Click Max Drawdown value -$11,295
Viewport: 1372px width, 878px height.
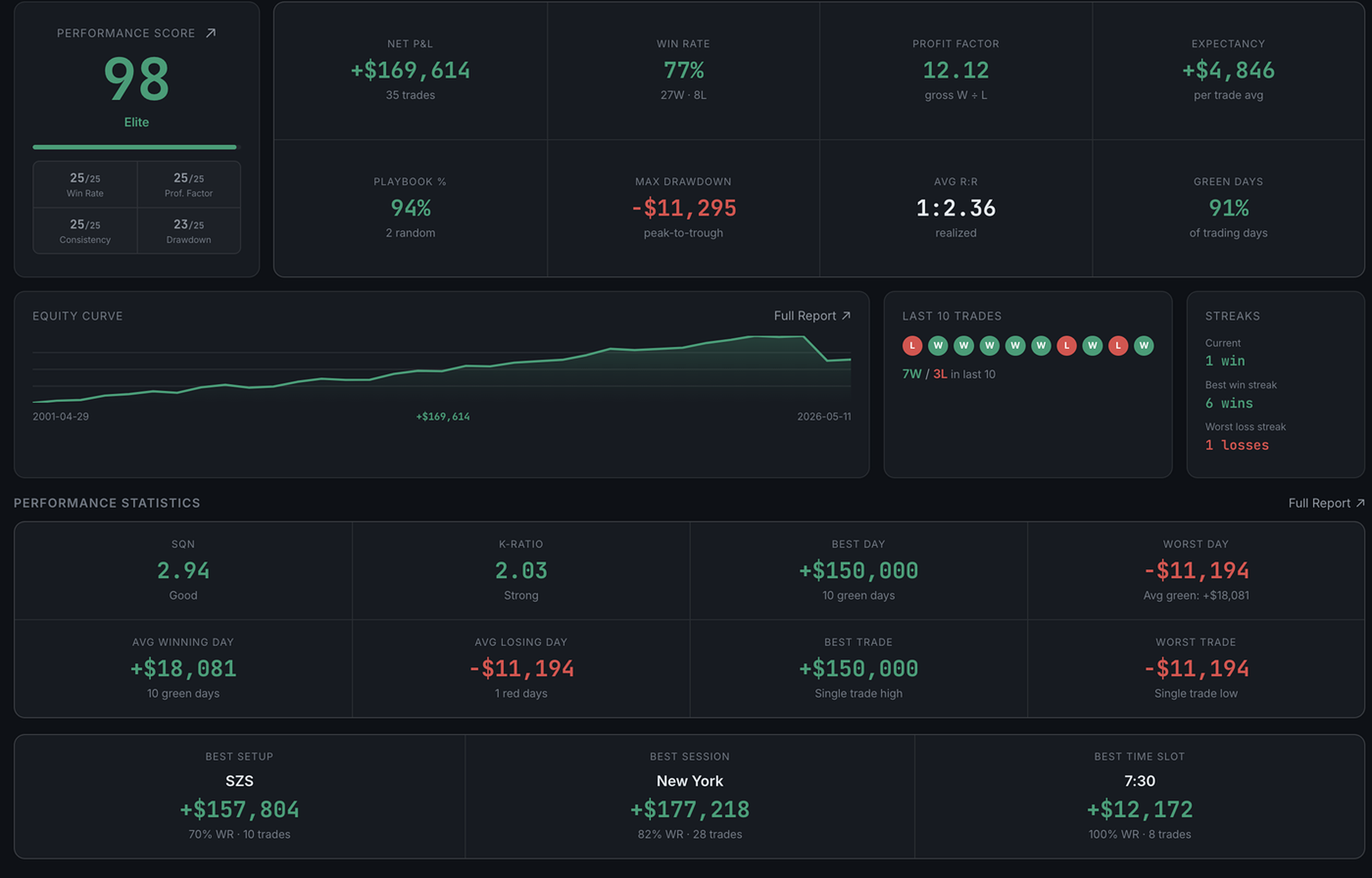click(684, 208)
